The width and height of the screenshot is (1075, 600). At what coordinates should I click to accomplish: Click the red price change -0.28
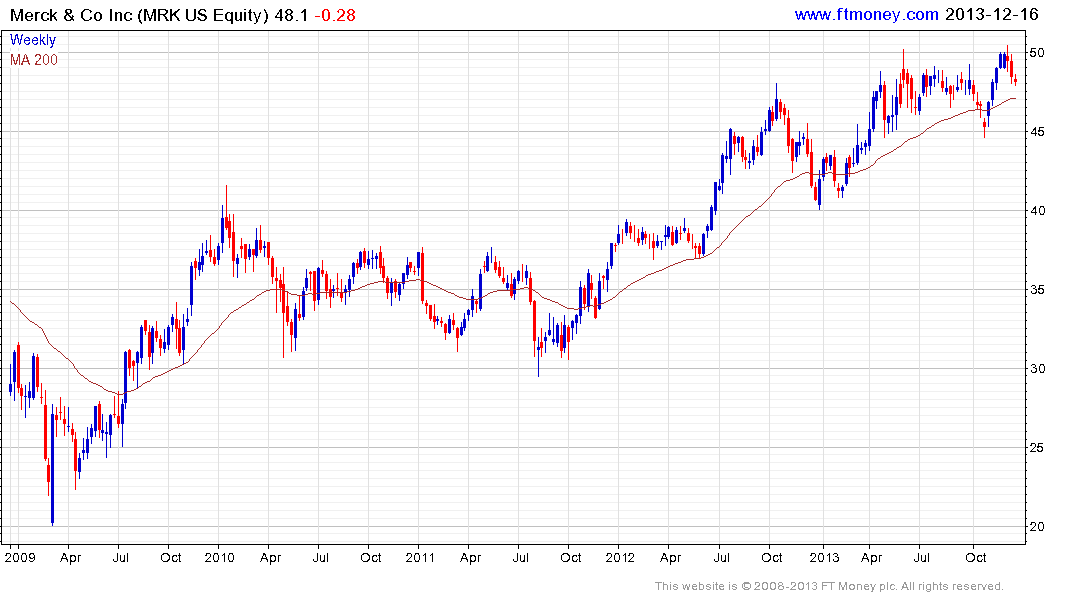[335, 15]
